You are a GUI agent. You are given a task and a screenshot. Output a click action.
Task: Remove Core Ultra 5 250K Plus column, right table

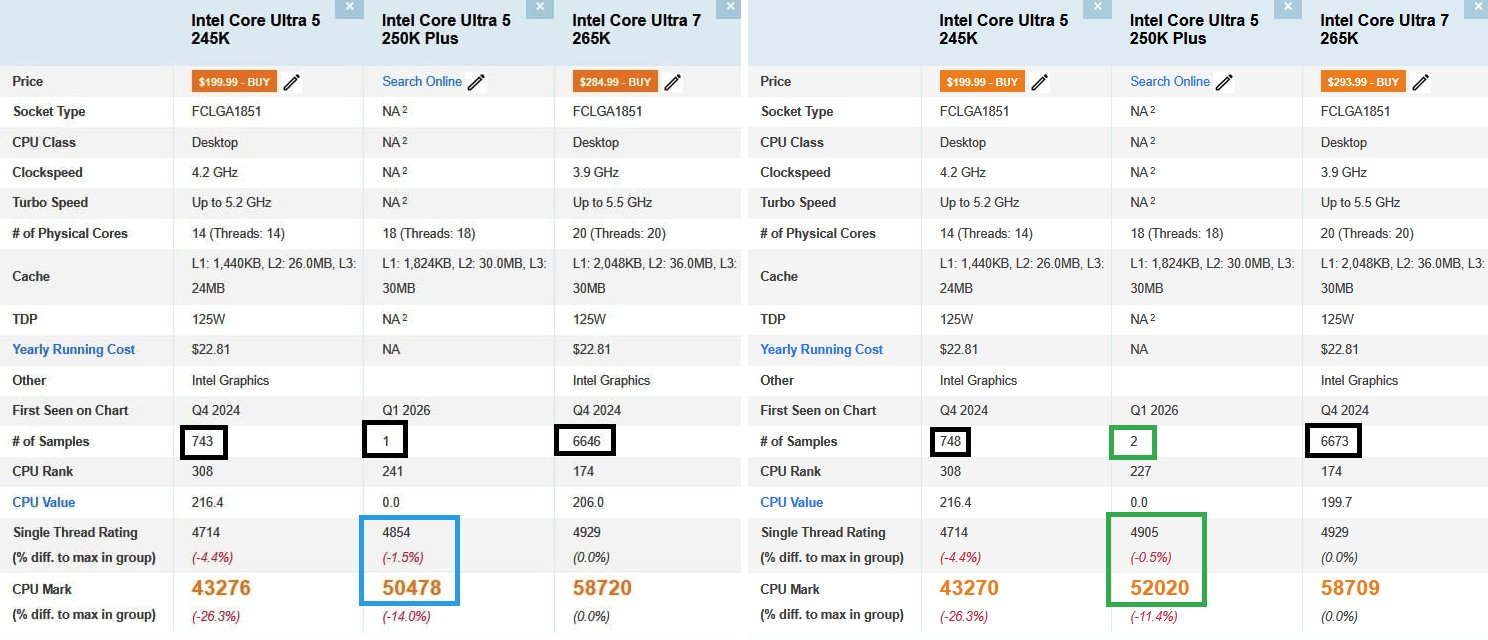(x=1288, y=6)
